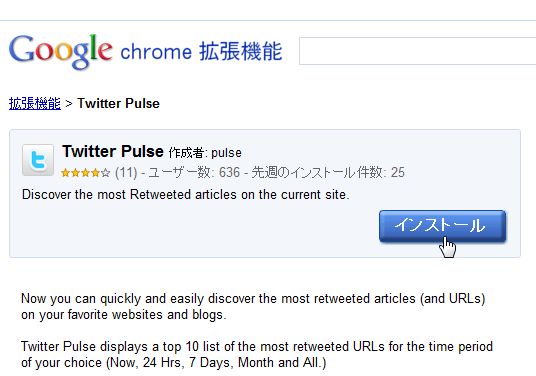This screenshot has width=536, height=376.
Task: Click the (11) review count
Action: pyautogui.click(x=126, y=173)
